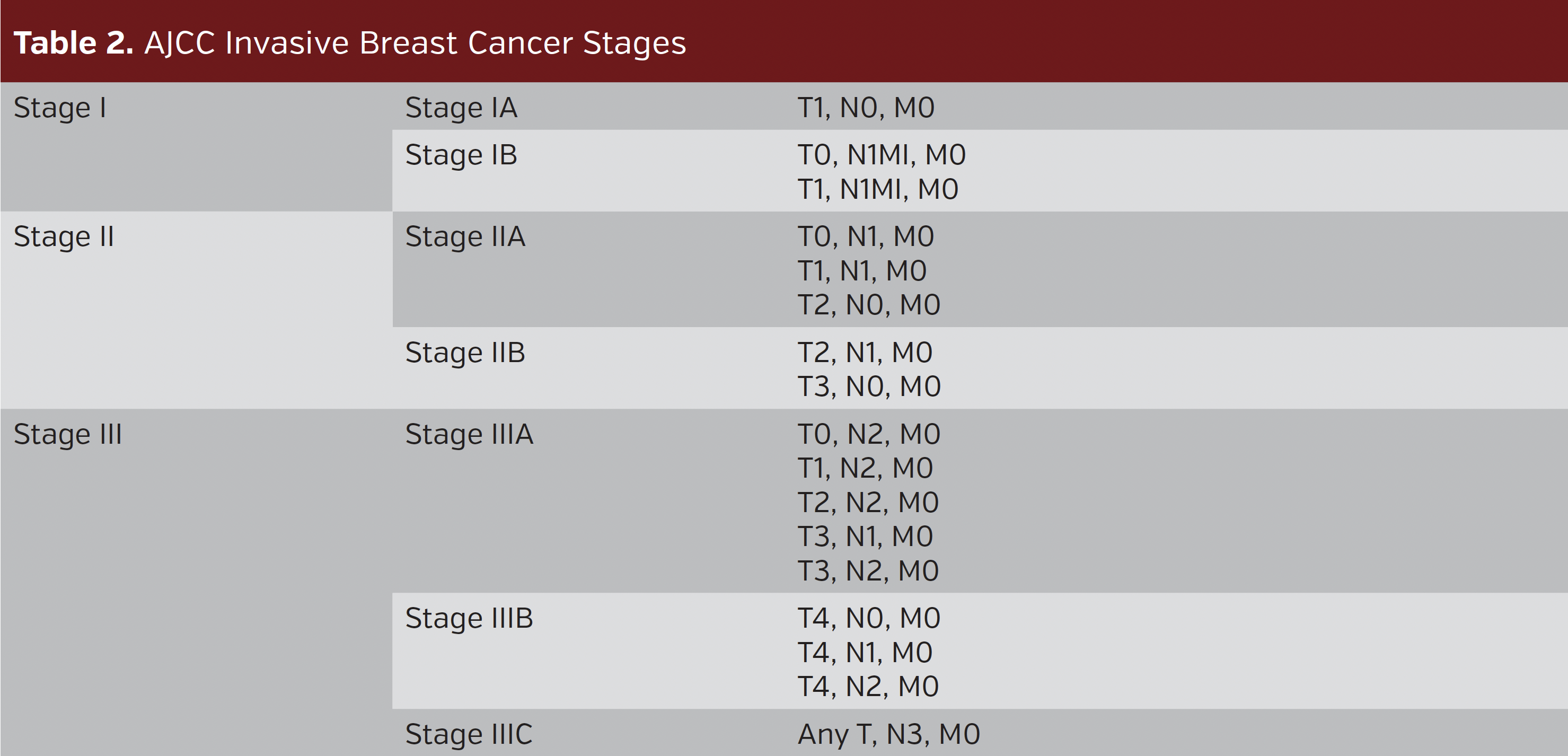Select the Stage IIIA cell
The image size is (1568, 756).
(469, 435)
